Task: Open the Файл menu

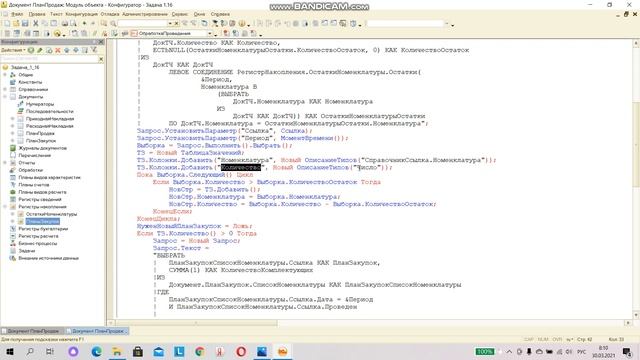Action: click(x=17, y=14)
